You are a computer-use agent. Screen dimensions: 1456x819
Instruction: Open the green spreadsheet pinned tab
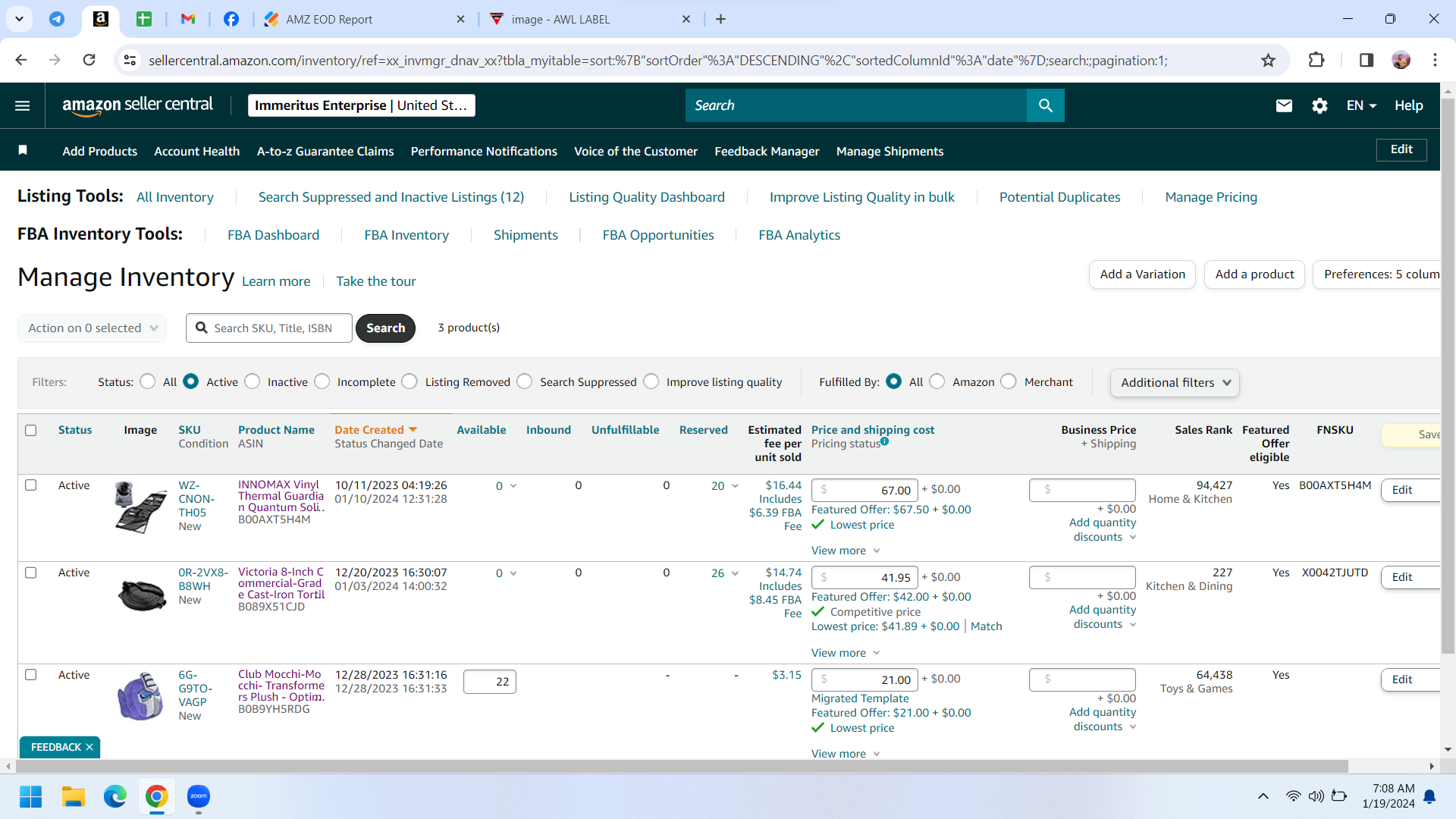pos(144,19)
